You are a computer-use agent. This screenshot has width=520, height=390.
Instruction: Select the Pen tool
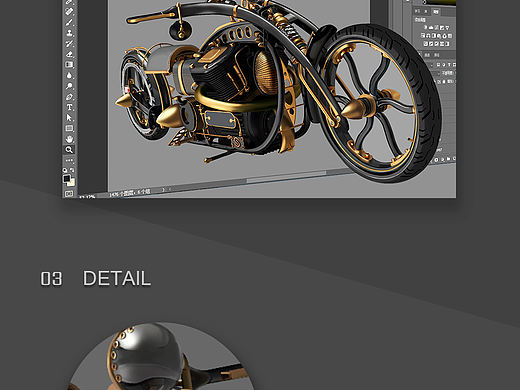tap(69, 97)
